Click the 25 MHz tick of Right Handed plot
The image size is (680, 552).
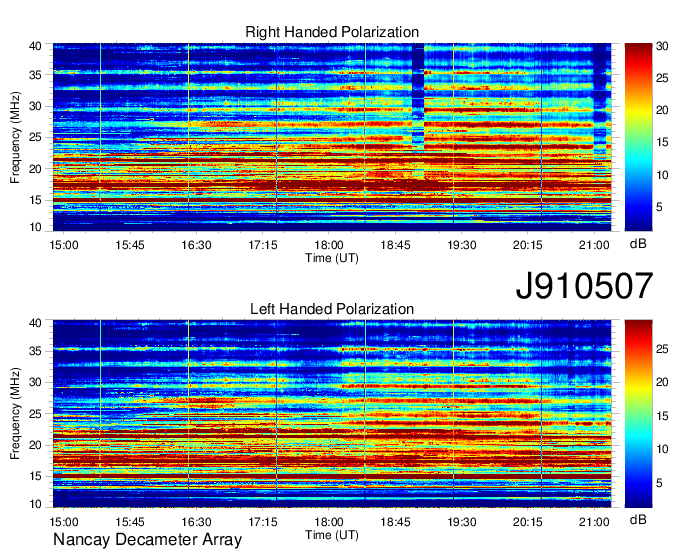click(x=35, y=137)
